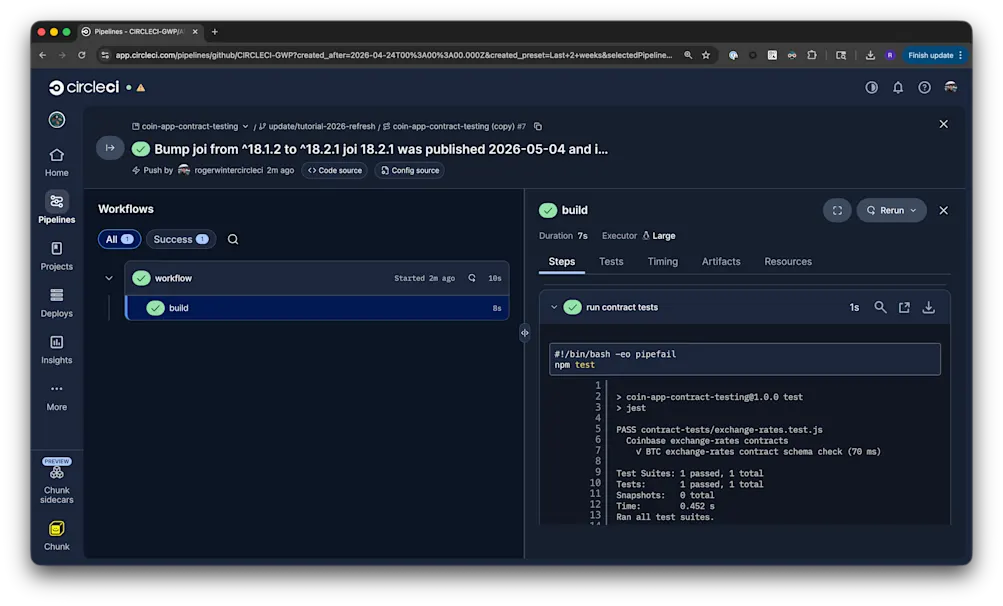The height and width of the screenshot is (606, 1003).
Task: Switch to the Resources tab
Action: point(788,262)
